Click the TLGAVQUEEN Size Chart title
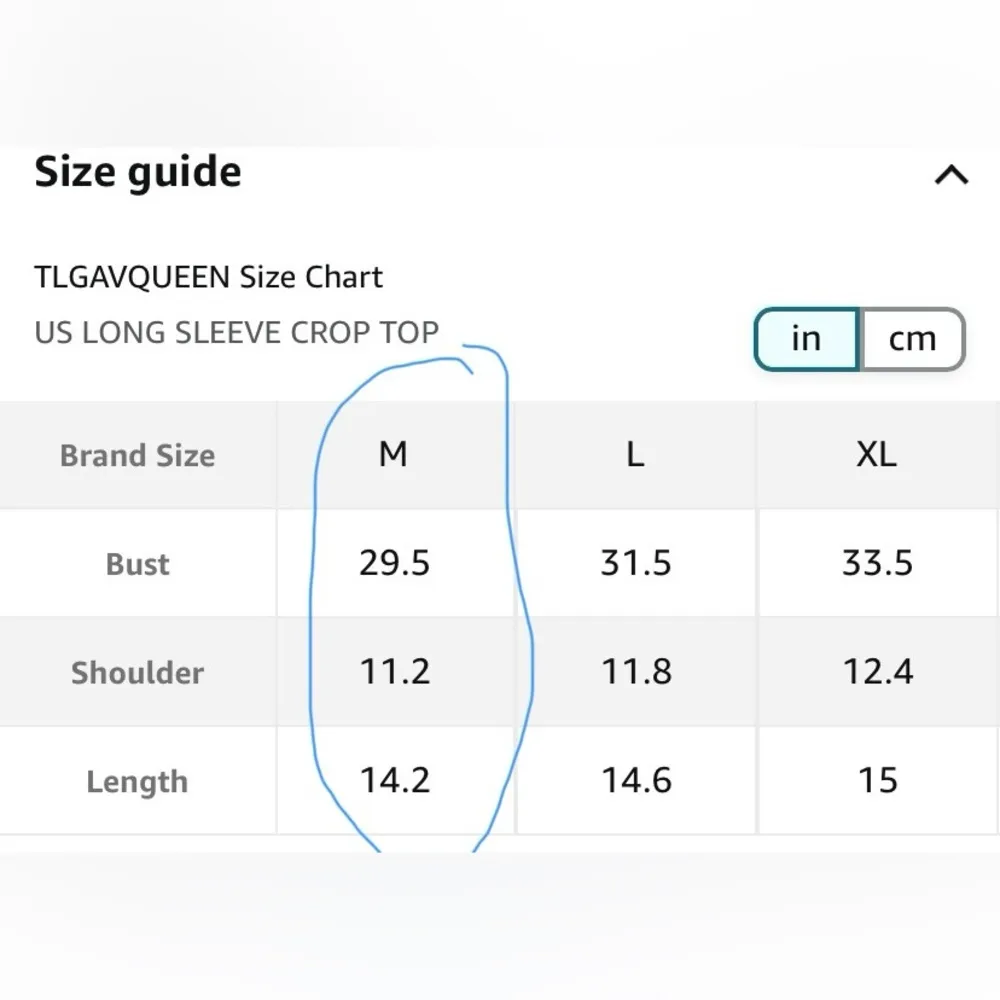Screen dimensions: 1000x1000 pyautogui.click(x=209, y=277)
